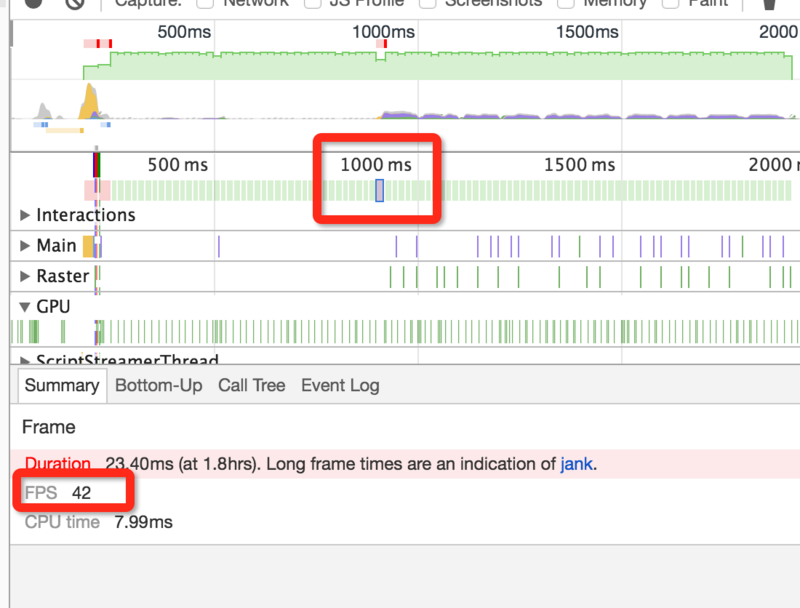
Task: Select the CPU time value "7.99ms"
Action: click(143, 522)
